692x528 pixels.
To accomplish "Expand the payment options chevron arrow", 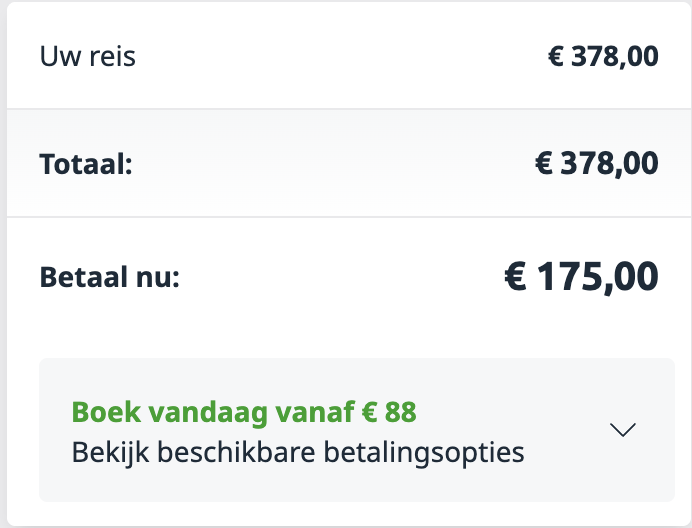I will point(622,430).
